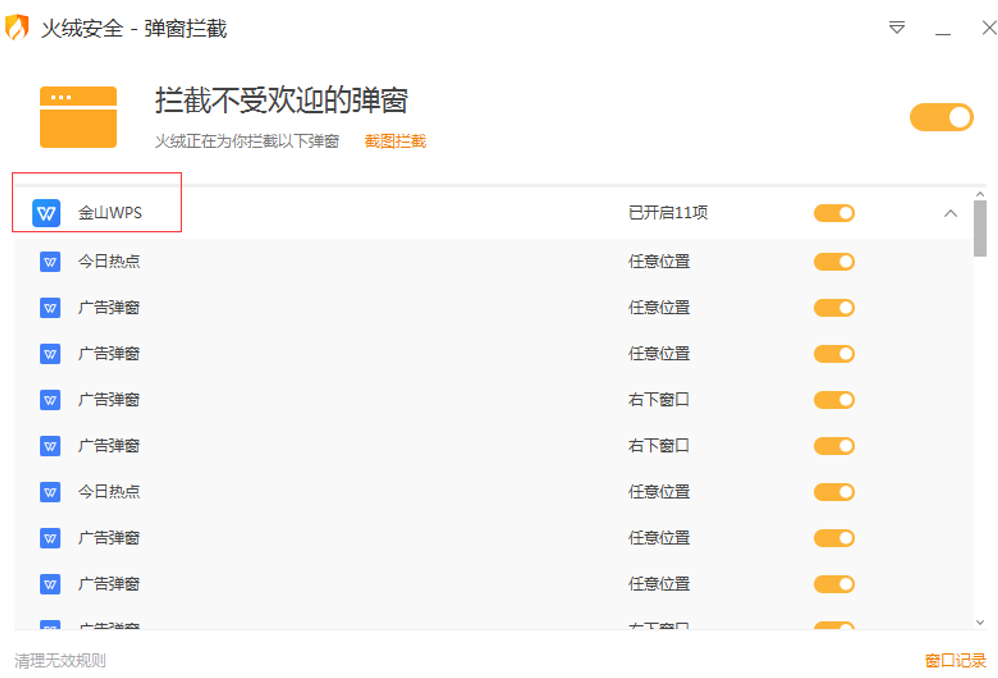Click the second 右下窗口 position text
The width and height of the screenshot is (998, 678).
(659, 446)
